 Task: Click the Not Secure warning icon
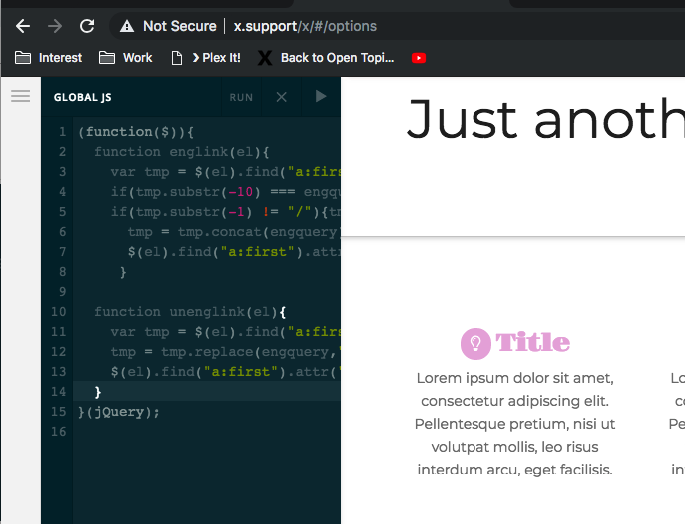[x=126, y=26]
